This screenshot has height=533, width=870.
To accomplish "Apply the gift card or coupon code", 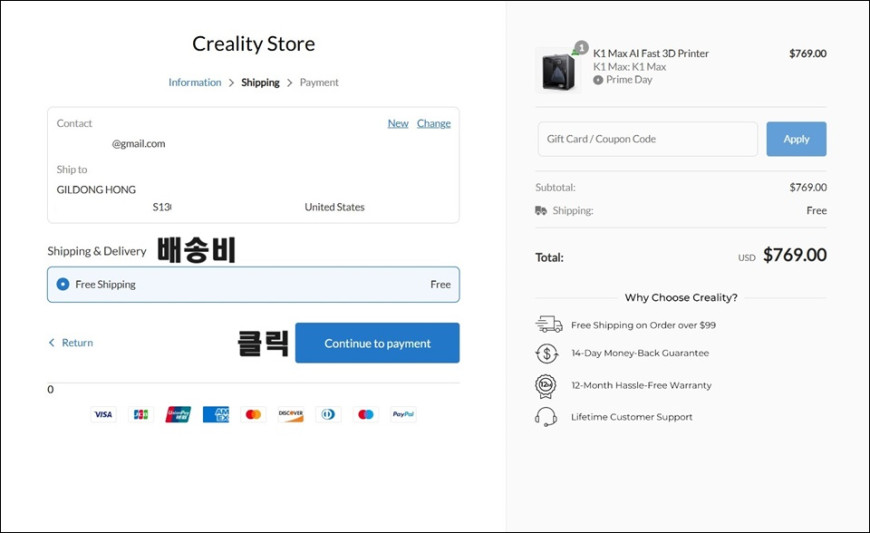I will coord(796,139).
